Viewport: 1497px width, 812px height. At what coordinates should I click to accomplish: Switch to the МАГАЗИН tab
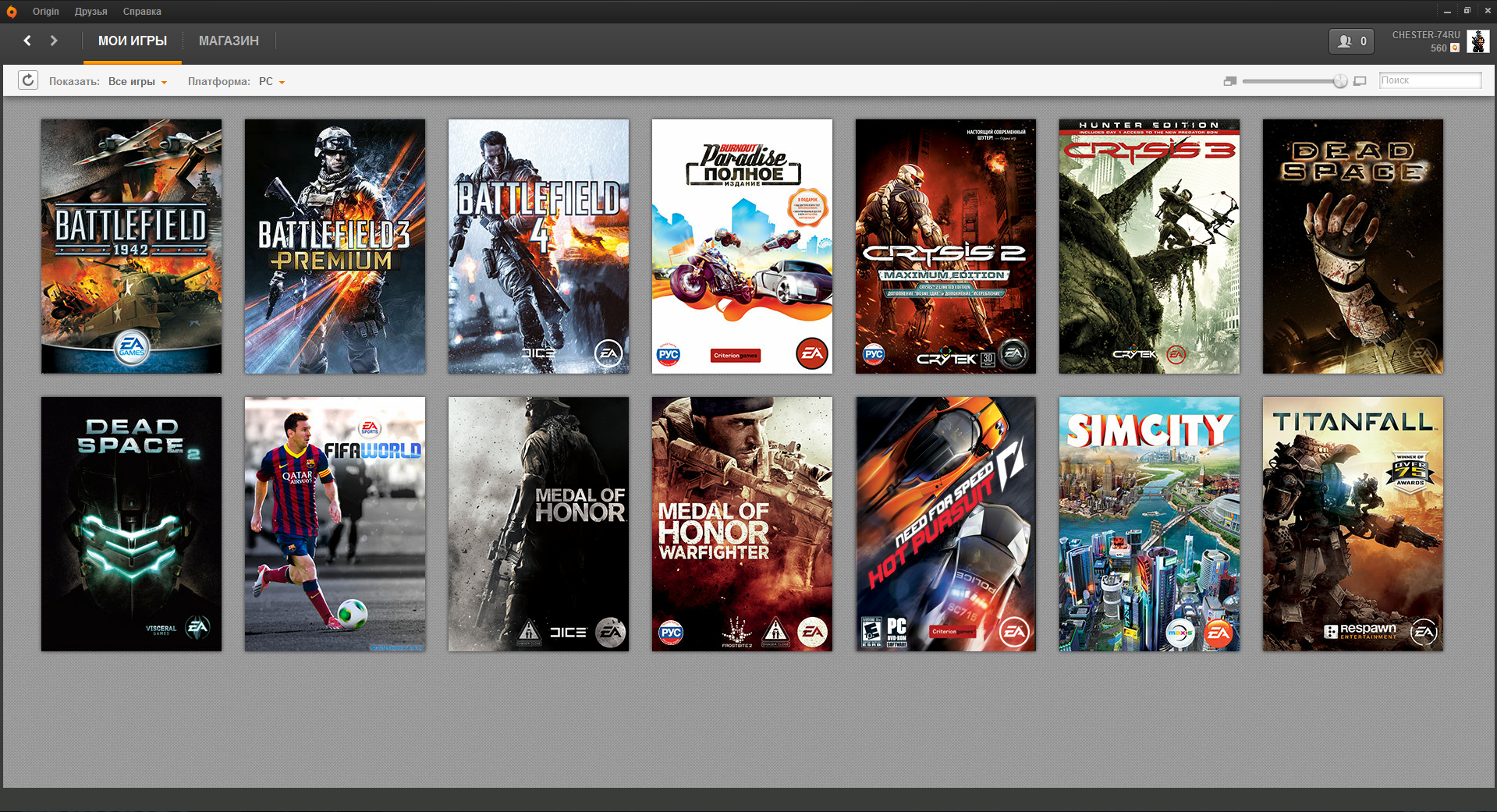pos(229,41)
